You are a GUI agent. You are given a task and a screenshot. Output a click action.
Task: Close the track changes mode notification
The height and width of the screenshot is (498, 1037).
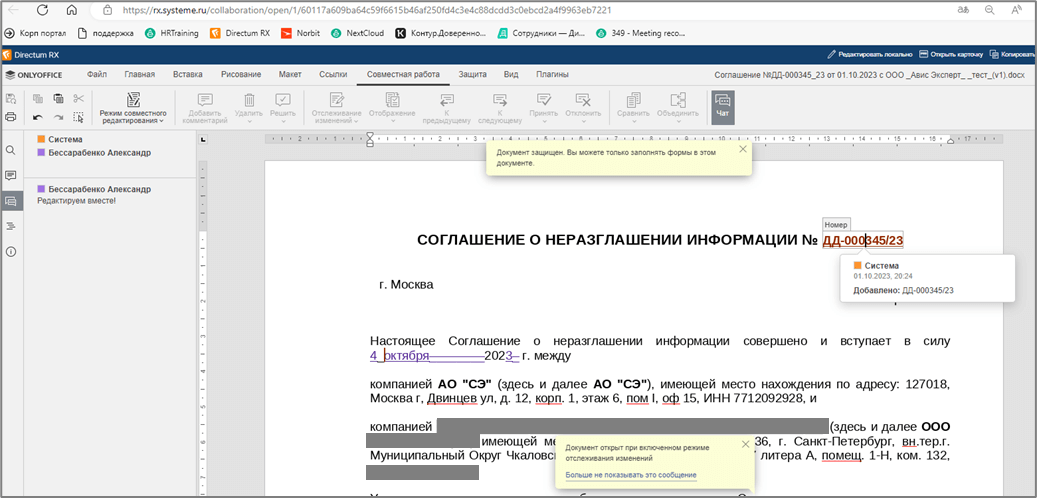tap(745, 444)
